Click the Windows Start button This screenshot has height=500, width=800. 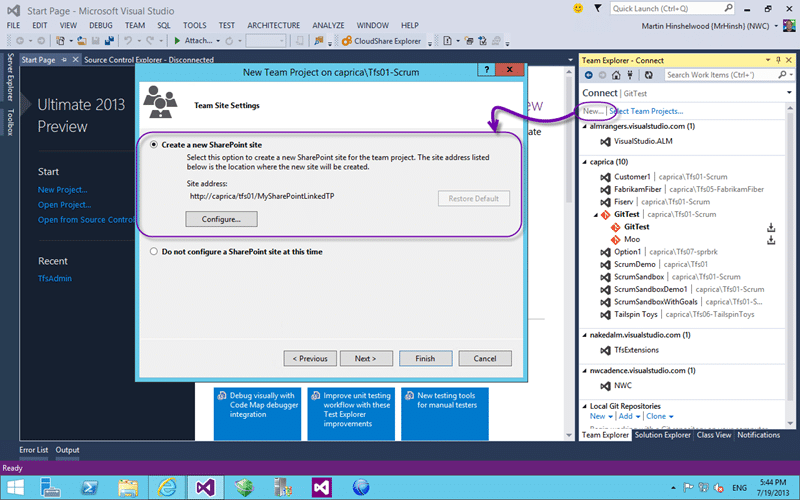tap(15, 487)
